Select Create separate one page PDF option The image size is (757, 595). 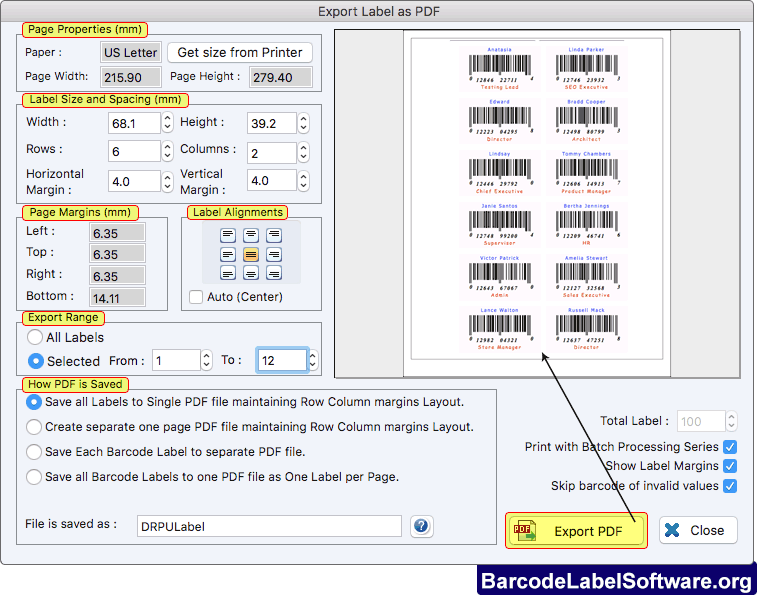(34, 427)
